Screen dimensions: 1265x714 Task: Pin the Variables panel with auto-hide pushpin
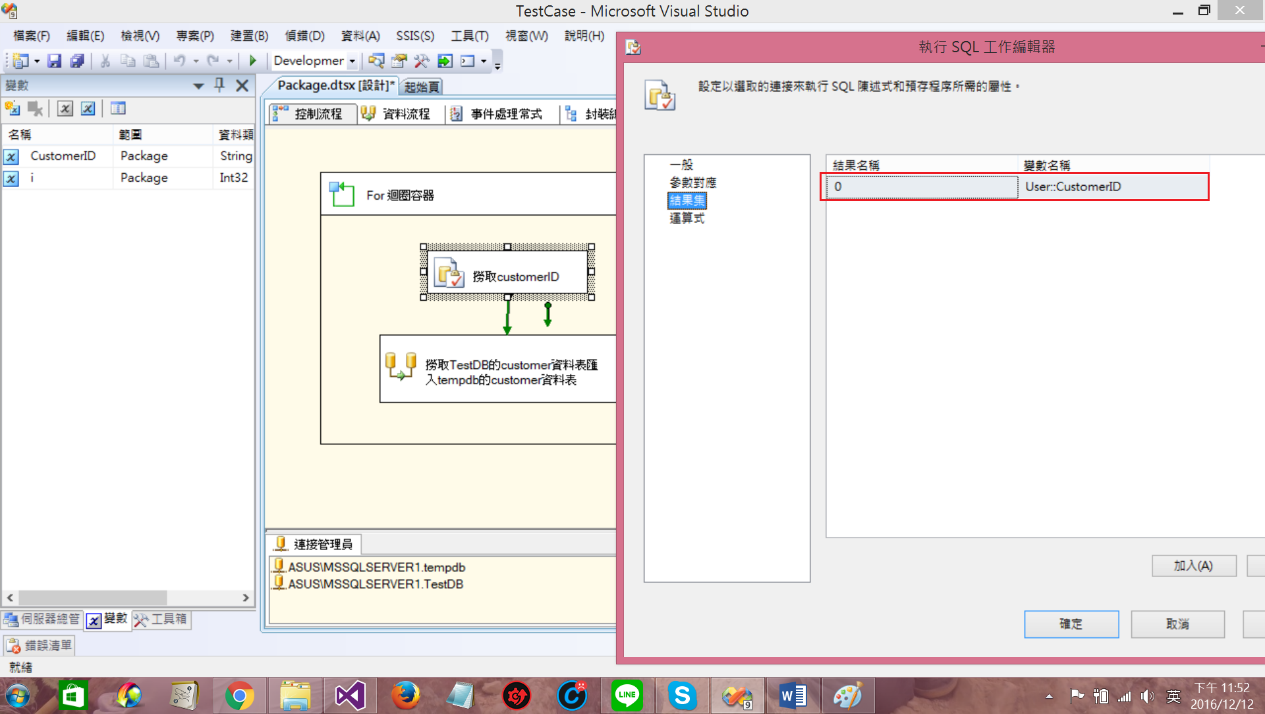click(220, 85)
